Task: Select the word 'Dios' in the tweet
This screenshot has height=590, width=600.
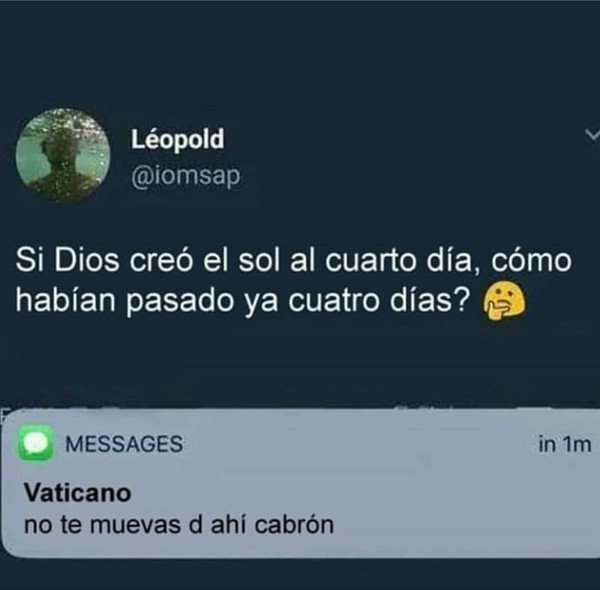Action: [x=86, y=261]
